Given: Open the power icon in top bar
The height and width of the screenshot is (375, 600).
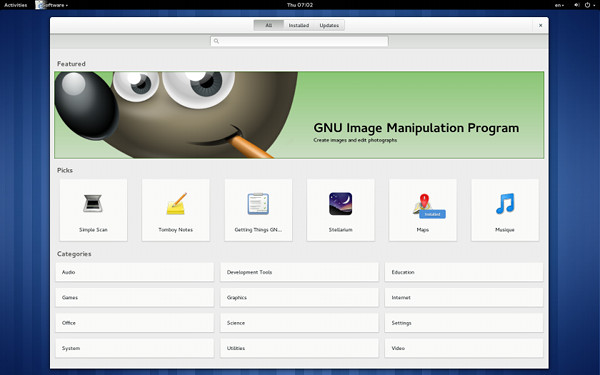Looking at the screenshot, I should tap(587, 5).
